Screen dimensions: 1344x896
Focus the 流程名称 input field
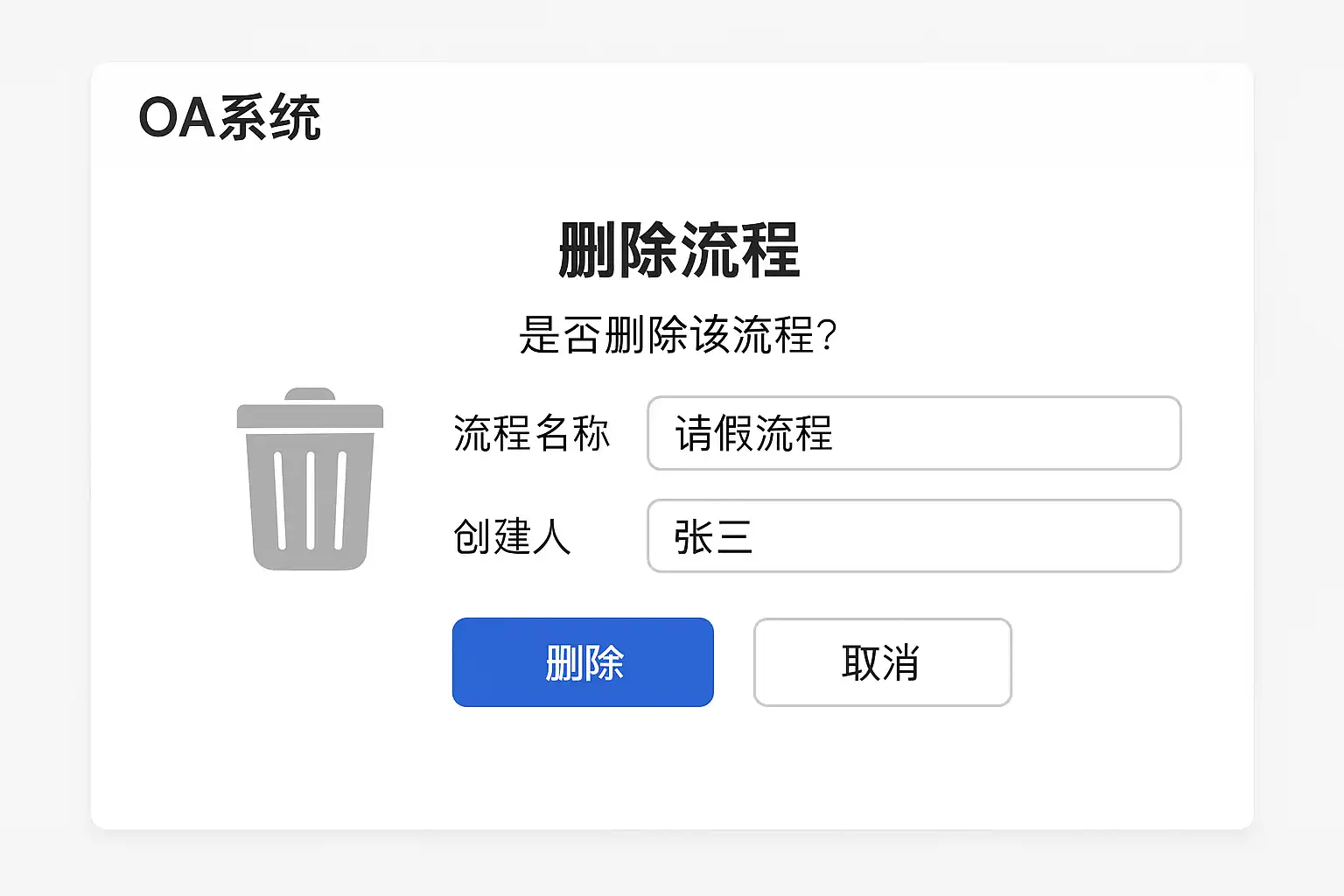(x=913, y=433)
